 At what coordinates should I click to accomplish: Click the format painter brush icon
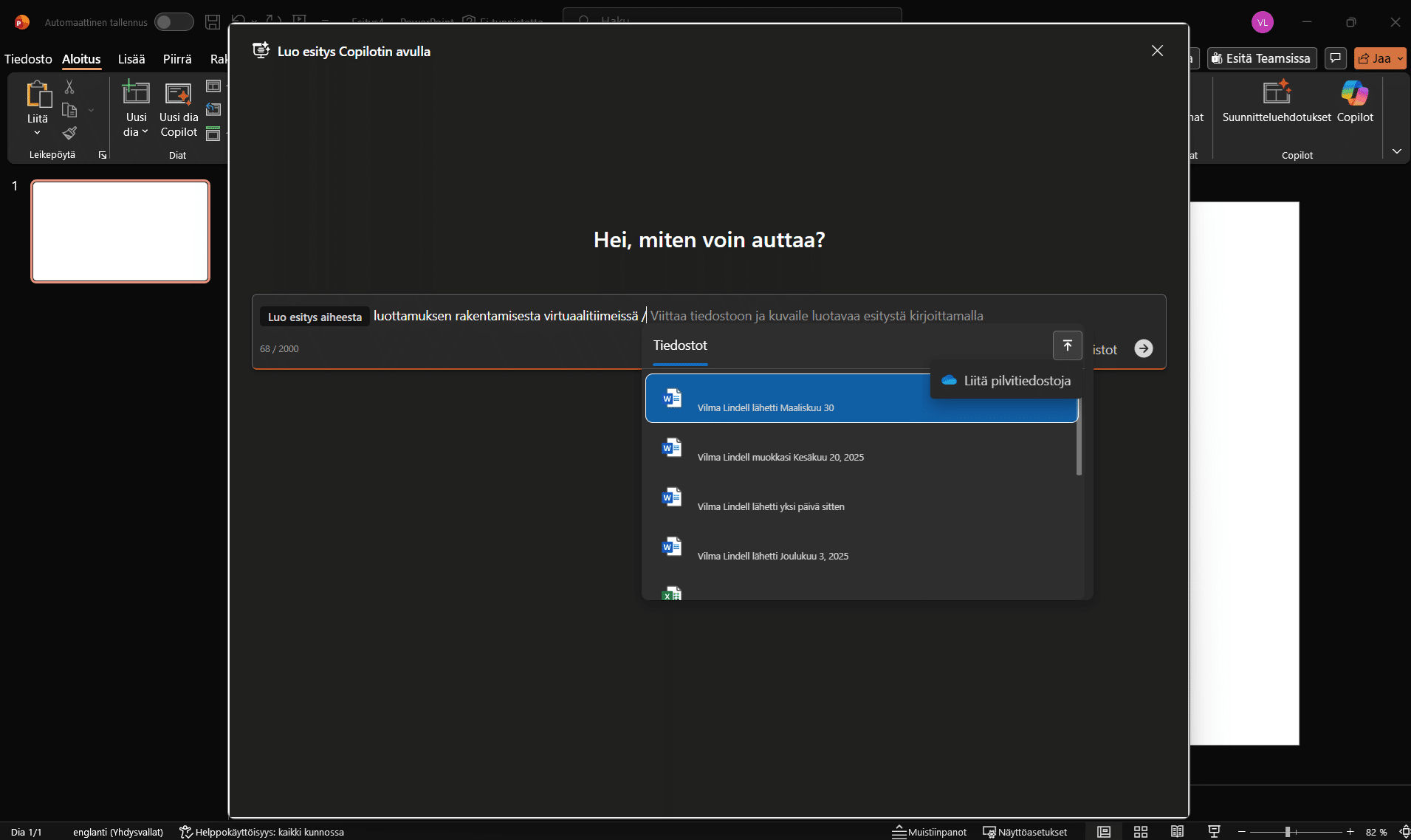tap(69, 133)
